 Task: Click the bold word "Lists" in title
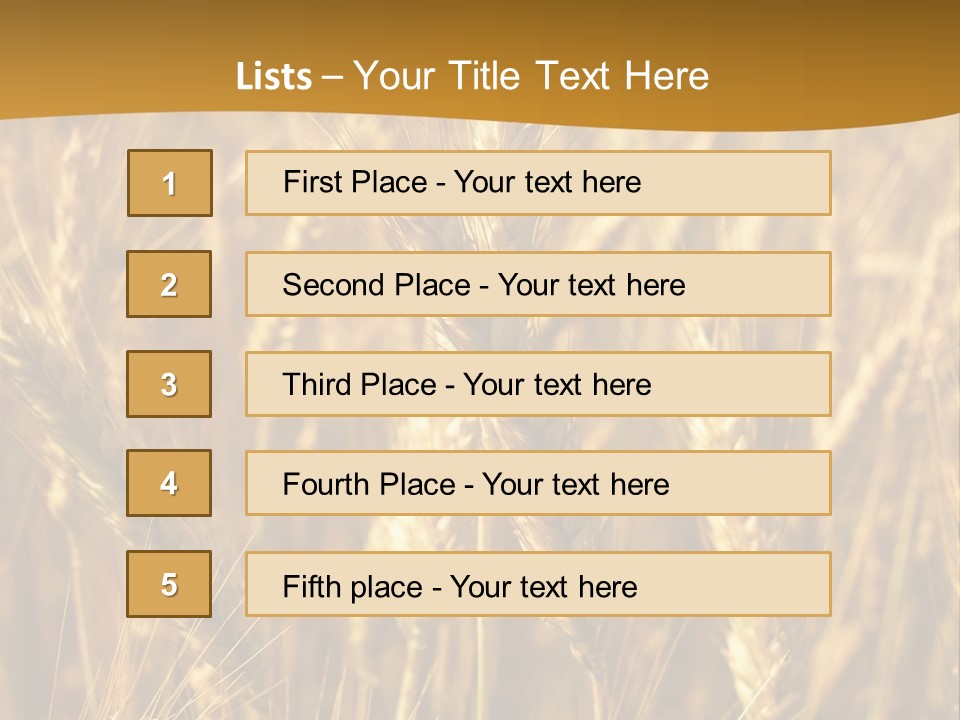(x=273, y=77)
